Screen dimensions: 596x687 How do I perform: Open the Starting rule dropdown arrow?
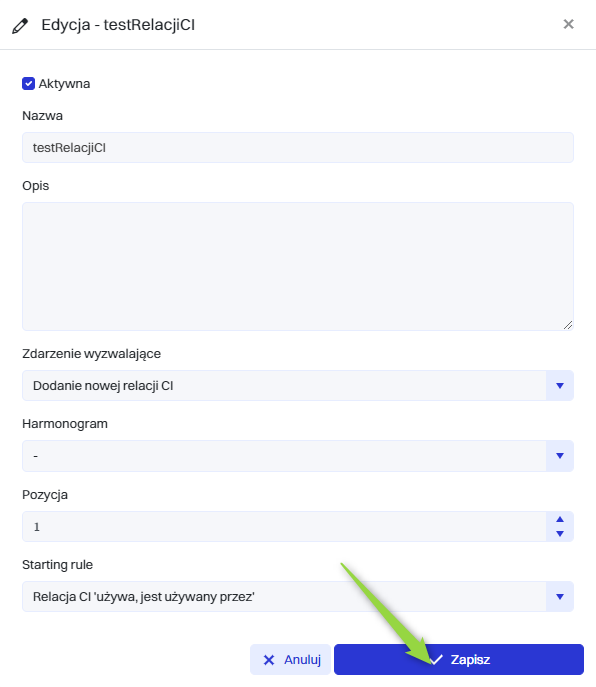(x=560, y=596)
